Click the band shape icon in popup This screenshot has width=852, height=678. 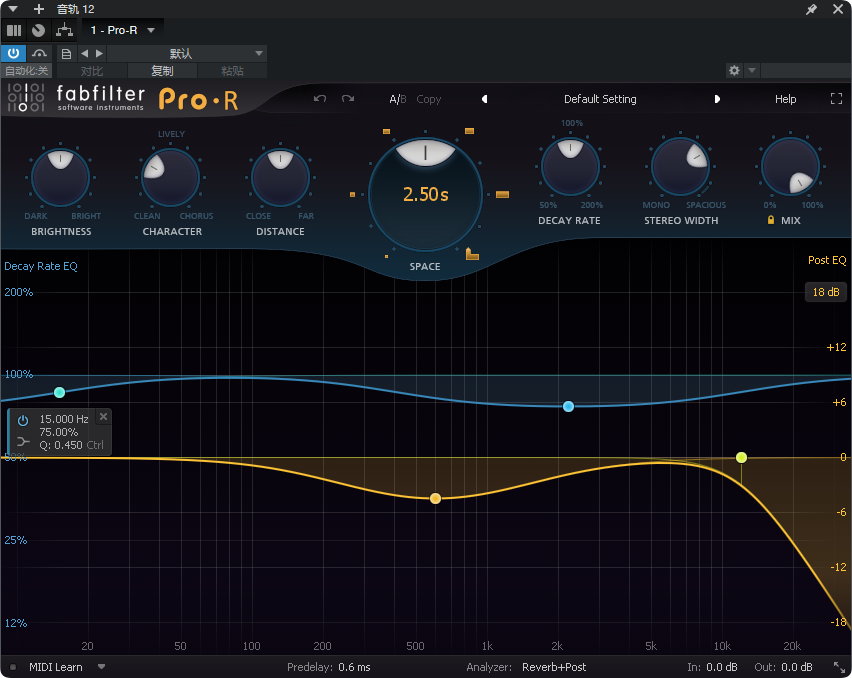23,441
